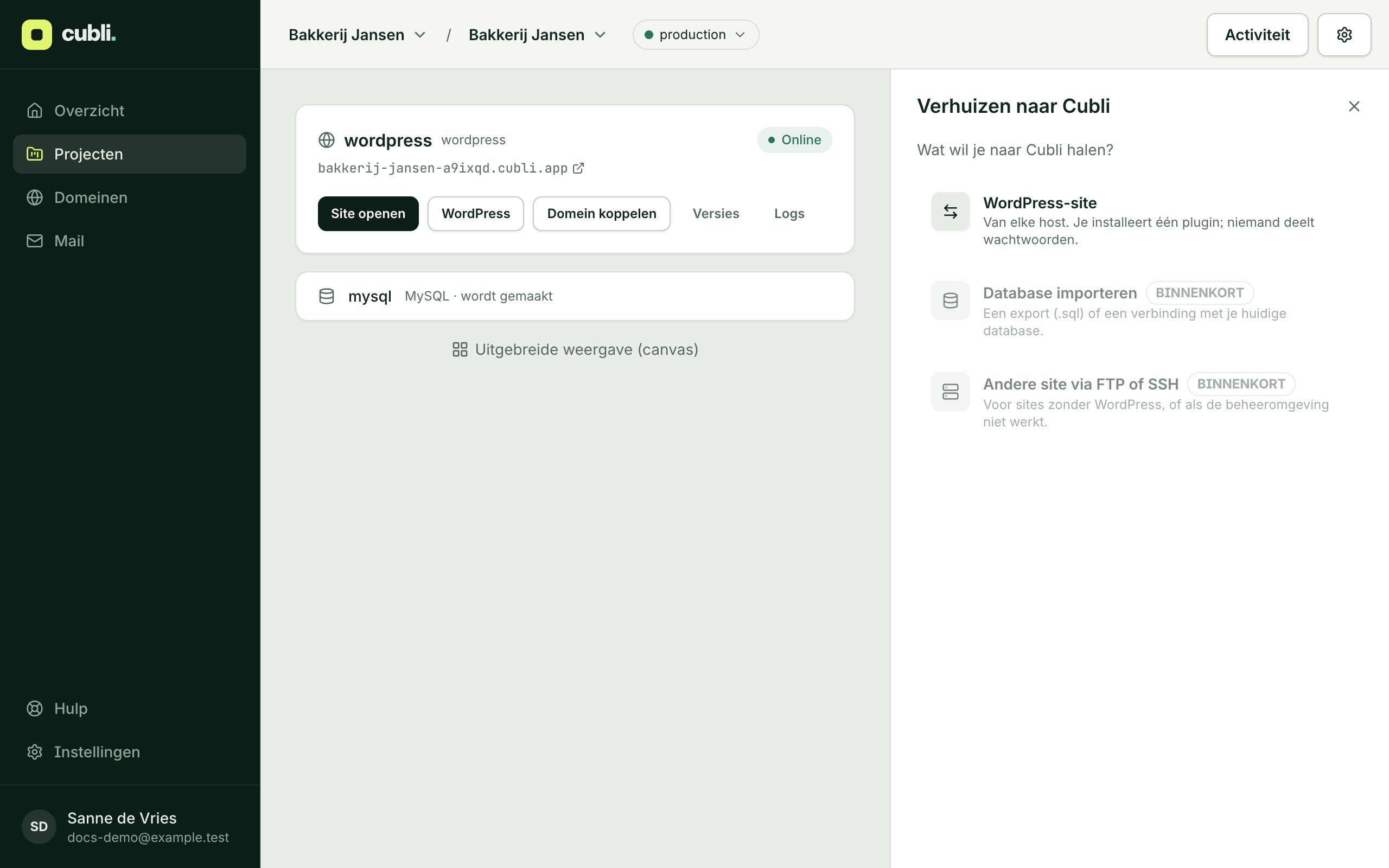
Task: Open Instellingen in the sidebar
Action: pyautogui.click(x=130, y=751)
